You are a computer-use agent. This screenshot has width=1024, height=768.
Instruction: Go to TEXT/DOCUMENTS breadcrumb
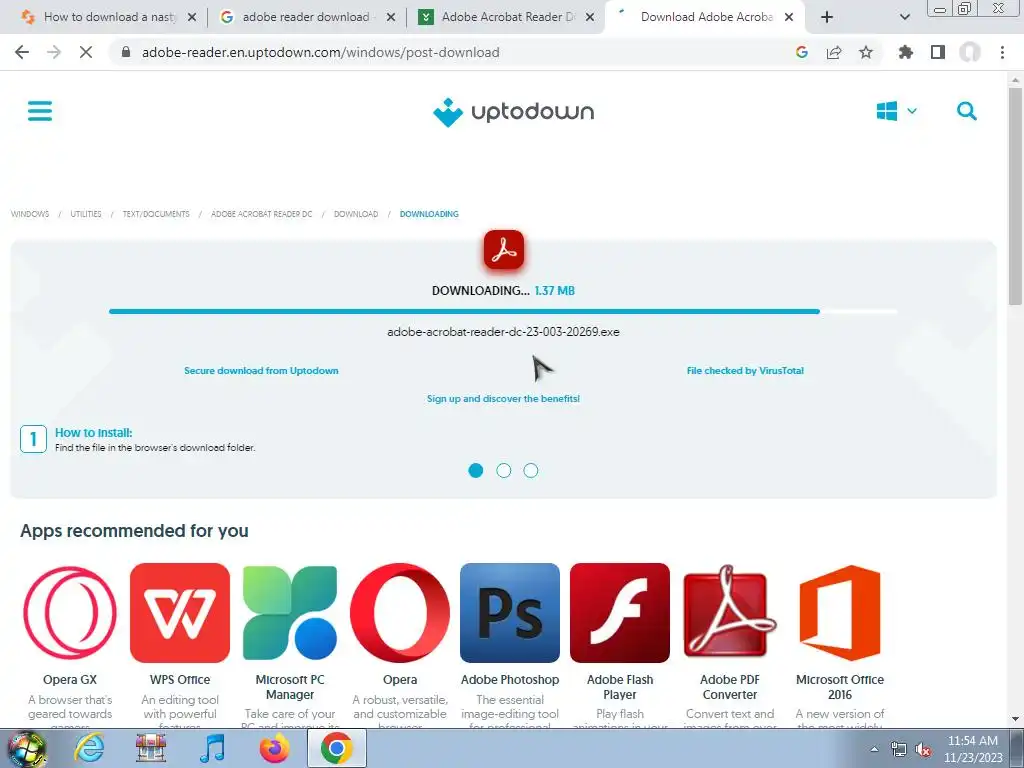coord(156,214)
